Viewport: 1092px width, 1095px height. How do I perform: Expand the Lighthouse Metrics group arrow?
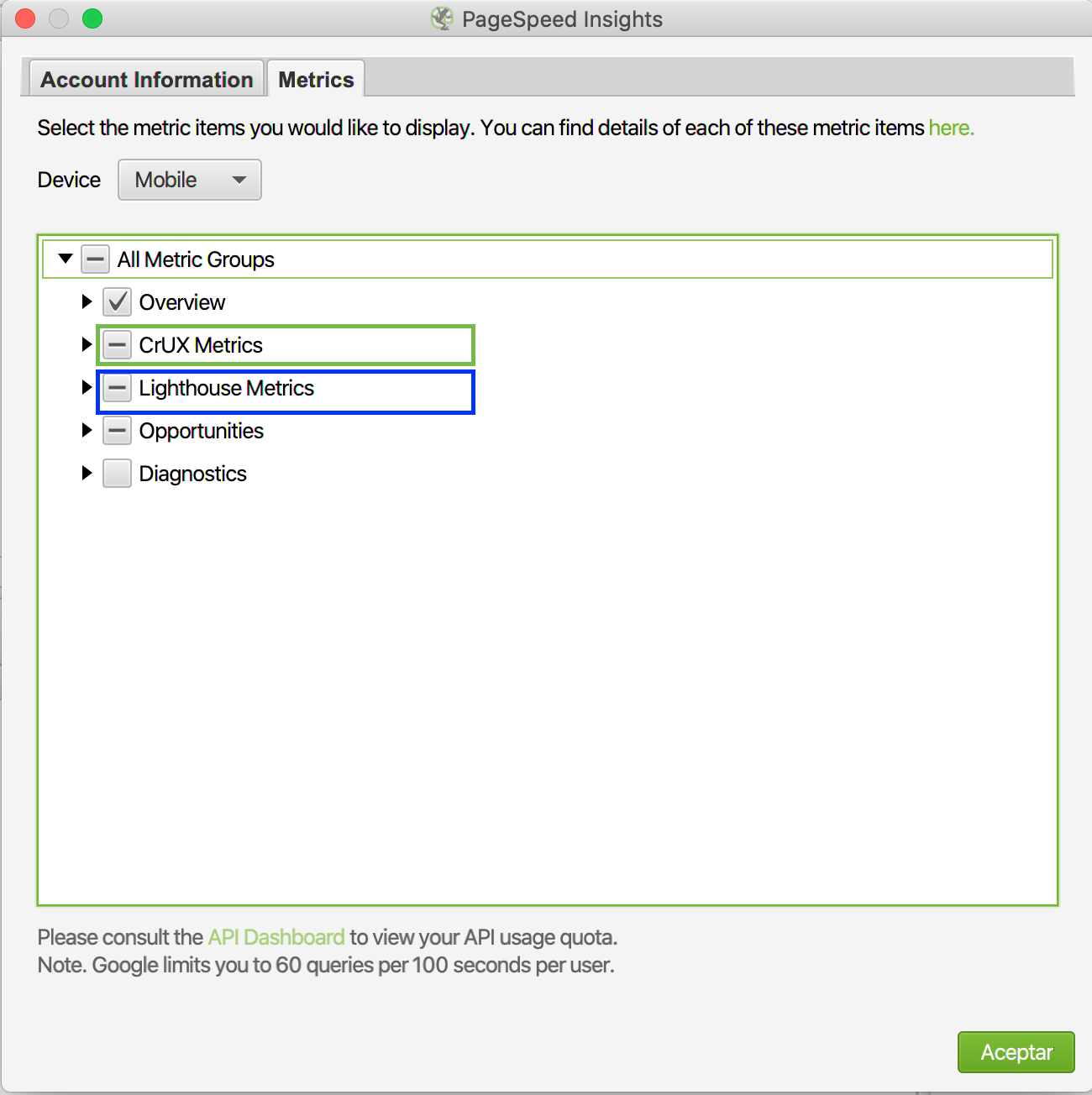pos(87,387)
